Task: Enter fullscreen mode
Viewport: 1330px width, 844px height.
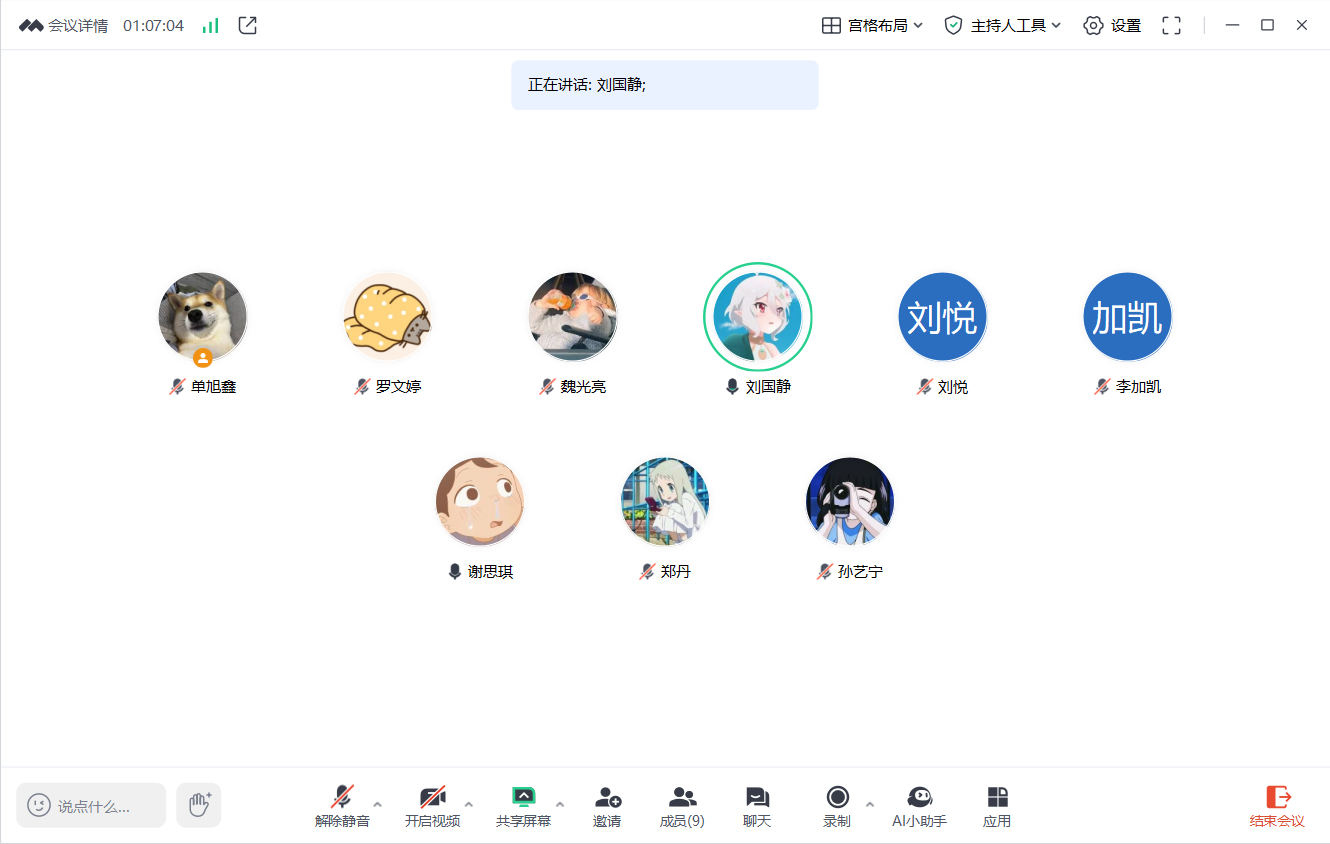Action: [x=1172, y=26]
